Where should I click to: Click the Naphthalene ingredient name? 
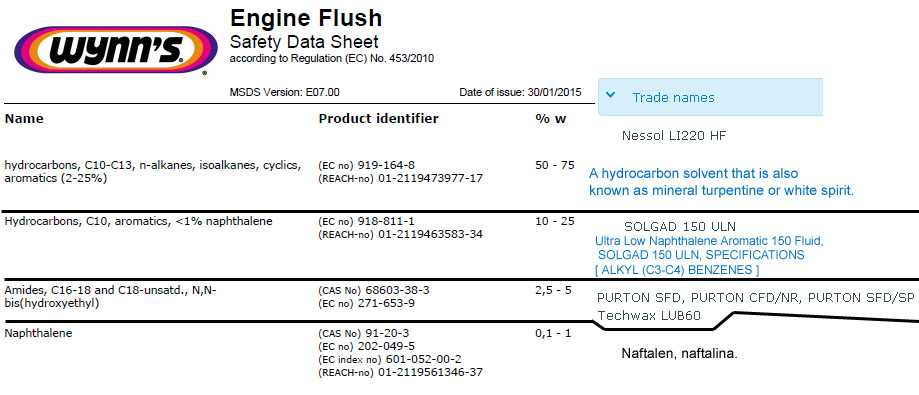coord(38,333)
